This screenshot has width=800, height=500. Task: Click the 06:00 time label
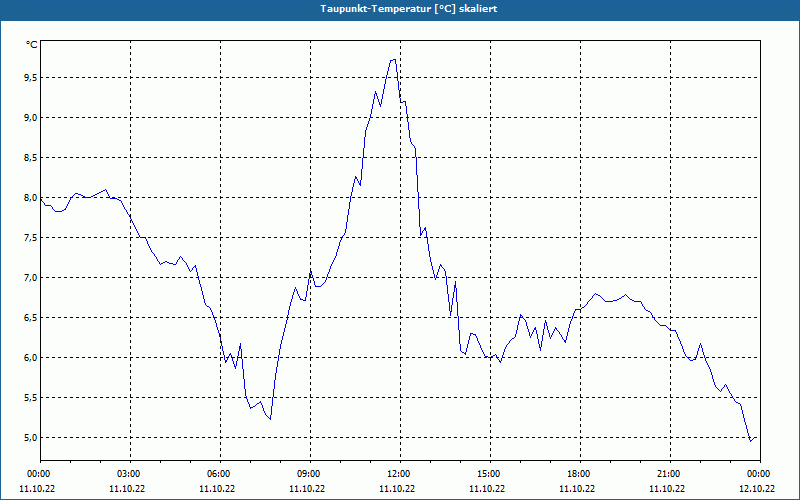[x=220, y=474]
